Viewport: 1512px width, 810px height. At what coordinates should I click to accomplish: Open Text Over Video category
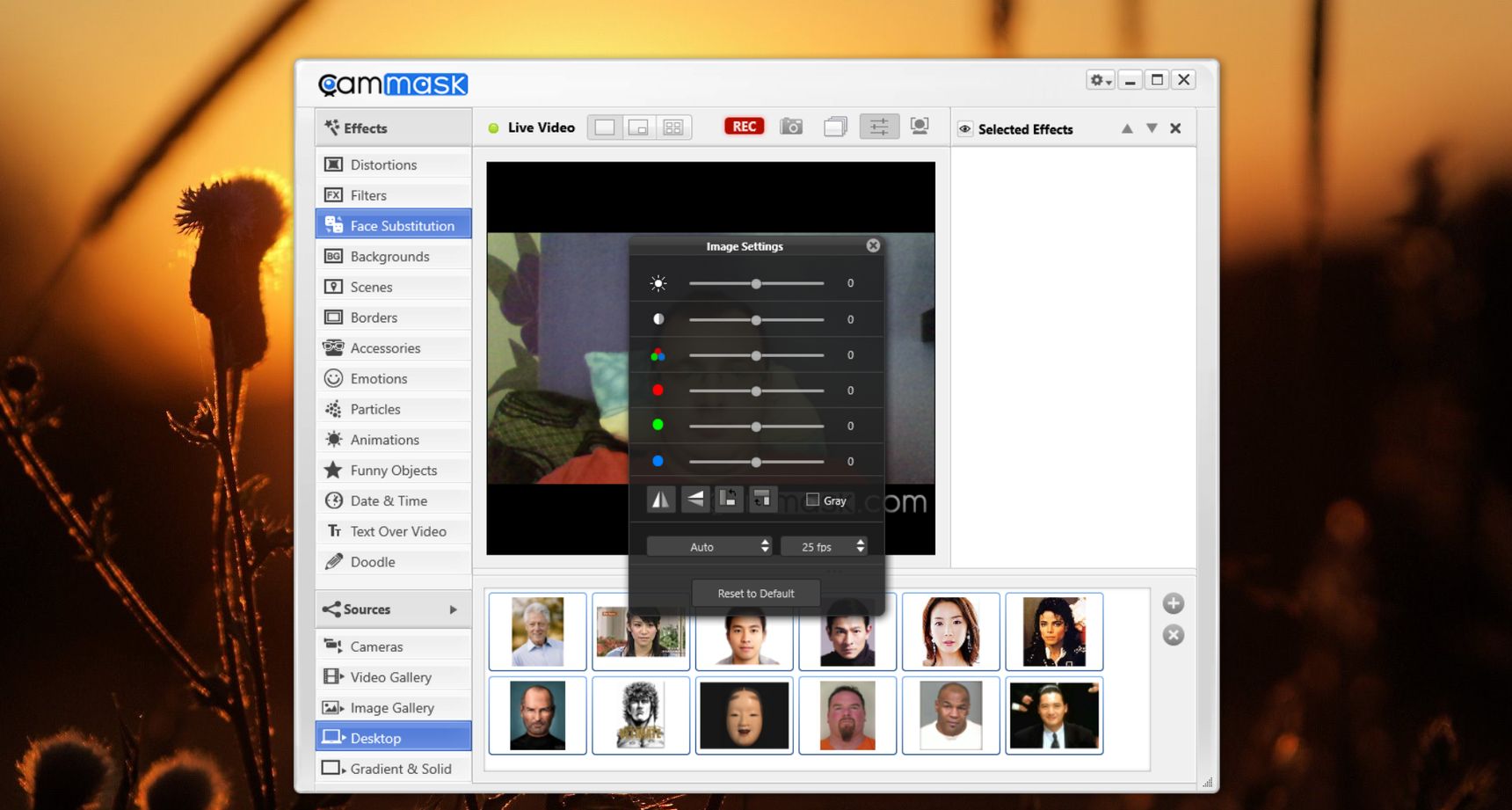point(393,531)
